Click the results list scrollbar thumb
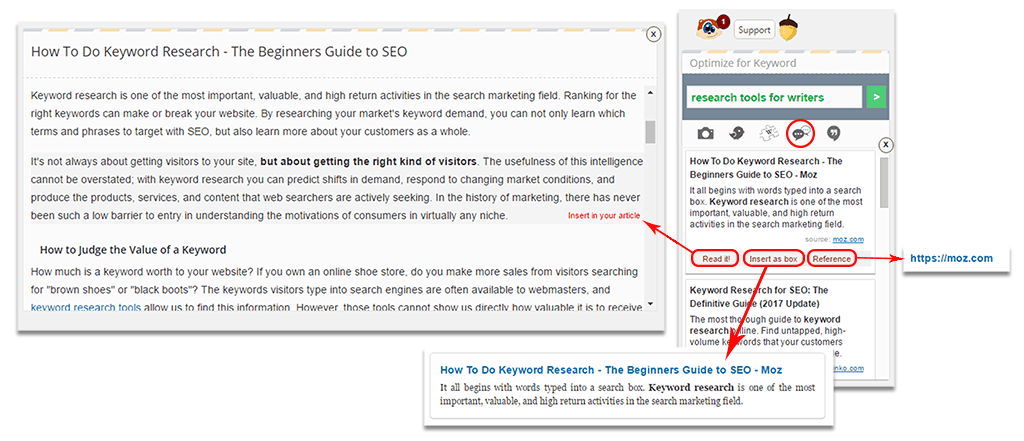This screenshot has width=1024, height=441. (884, 182)
